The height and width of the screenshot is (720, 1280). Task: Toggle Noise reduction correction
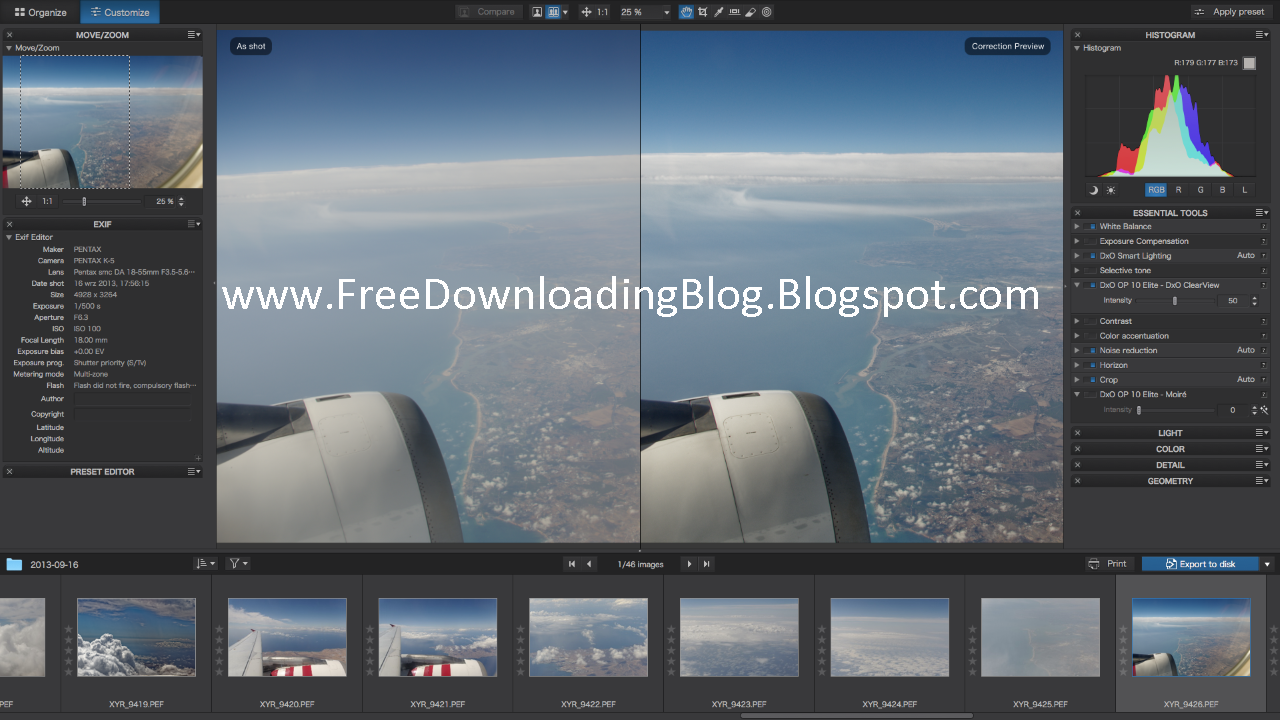click(x=1091, y=350)
